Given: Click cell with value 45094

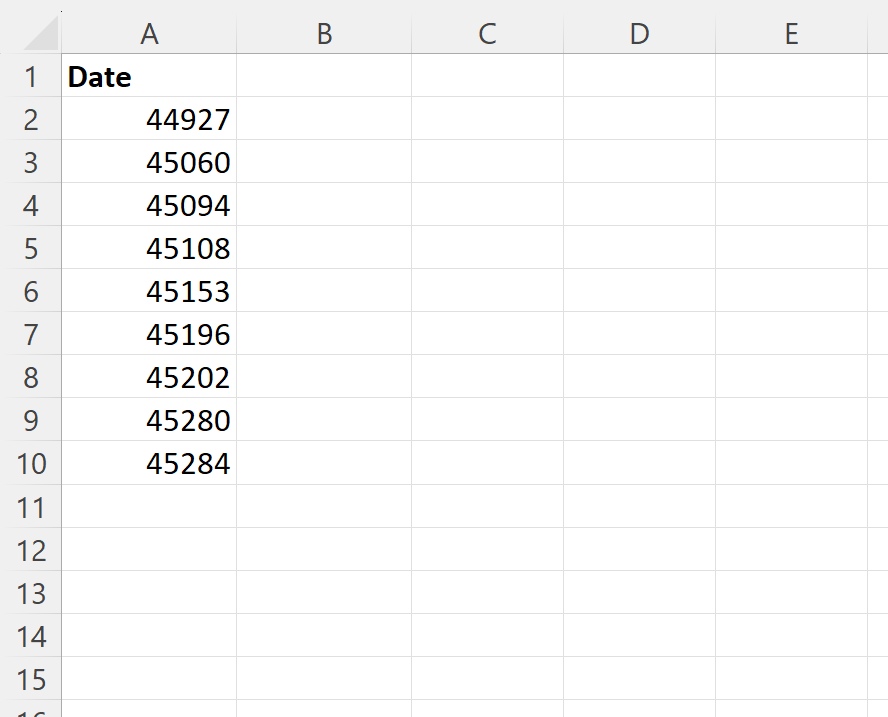Looking at the screenshot, I should click(x=149, y=206).
